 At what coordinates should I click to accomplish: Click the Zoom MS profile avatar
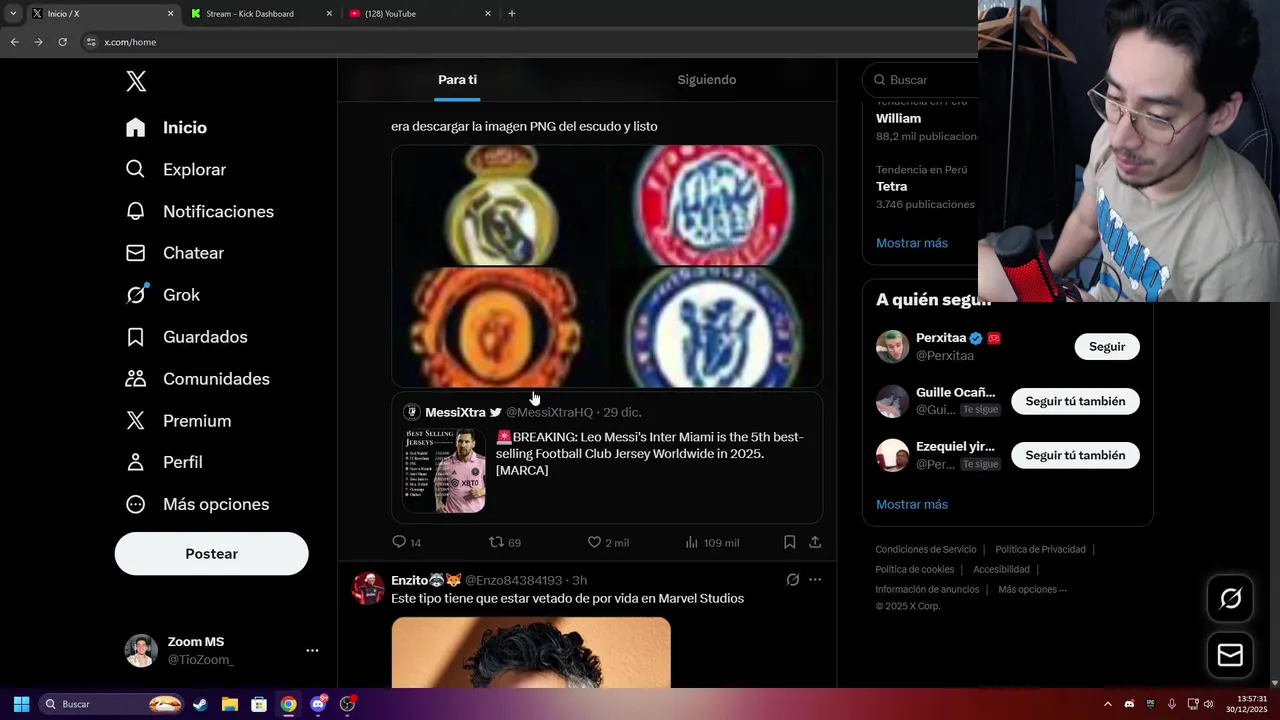click(x=141, y=650)
